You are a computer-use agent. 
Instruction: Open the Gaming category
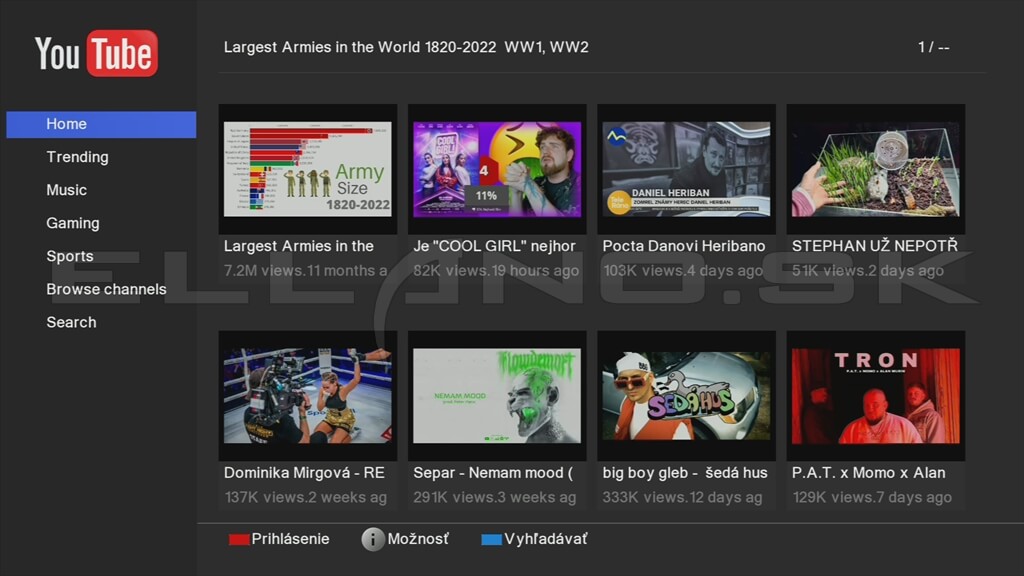(x=72, y=223)
